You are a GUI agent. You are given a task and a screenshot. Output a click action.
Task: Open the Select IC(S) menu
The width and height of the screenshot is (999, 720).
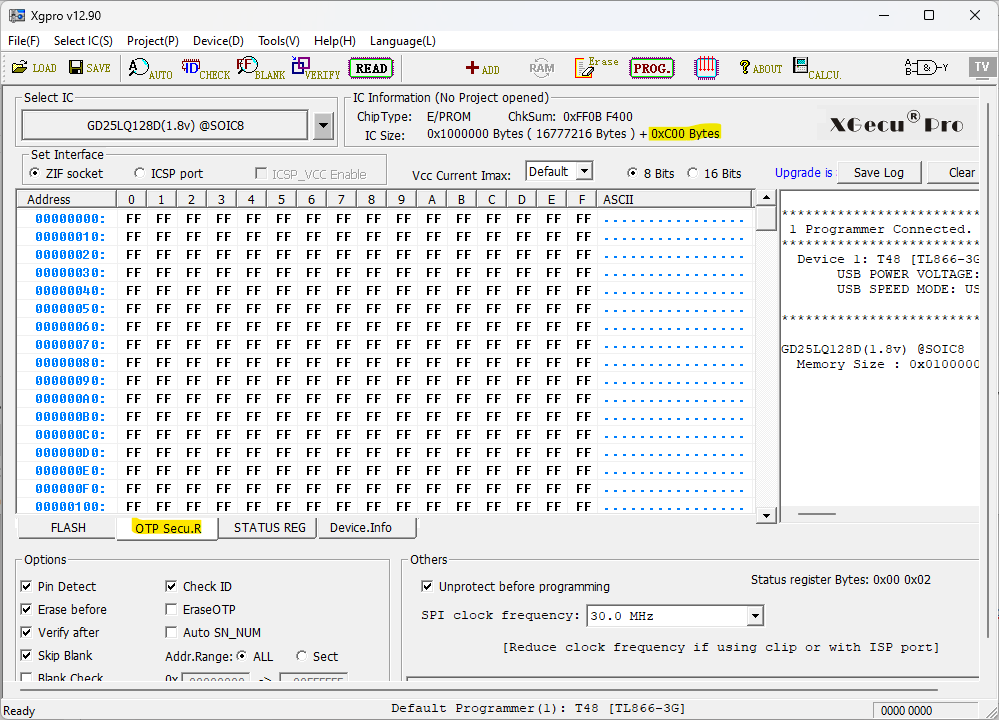click(83, 41)
